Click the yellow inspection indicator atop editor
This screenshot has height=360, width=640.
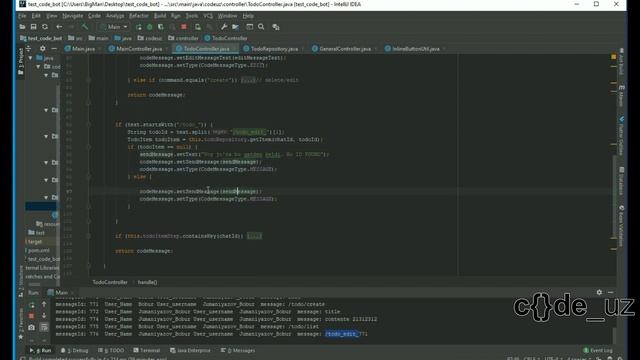tap(613, 57)
